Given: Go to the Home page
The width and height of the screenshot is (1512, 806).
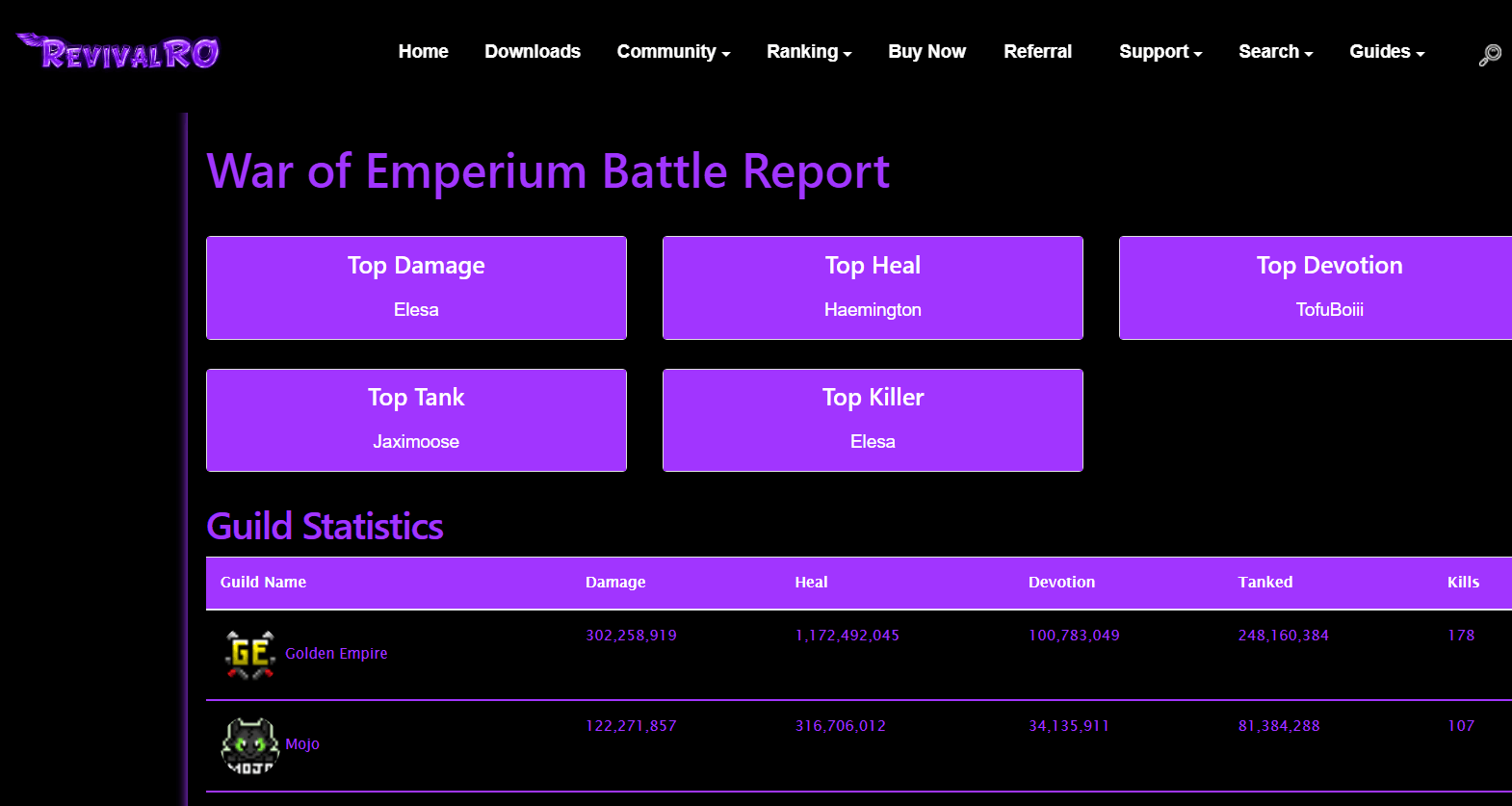Looking at the screenshot, I should coord(423,52).
